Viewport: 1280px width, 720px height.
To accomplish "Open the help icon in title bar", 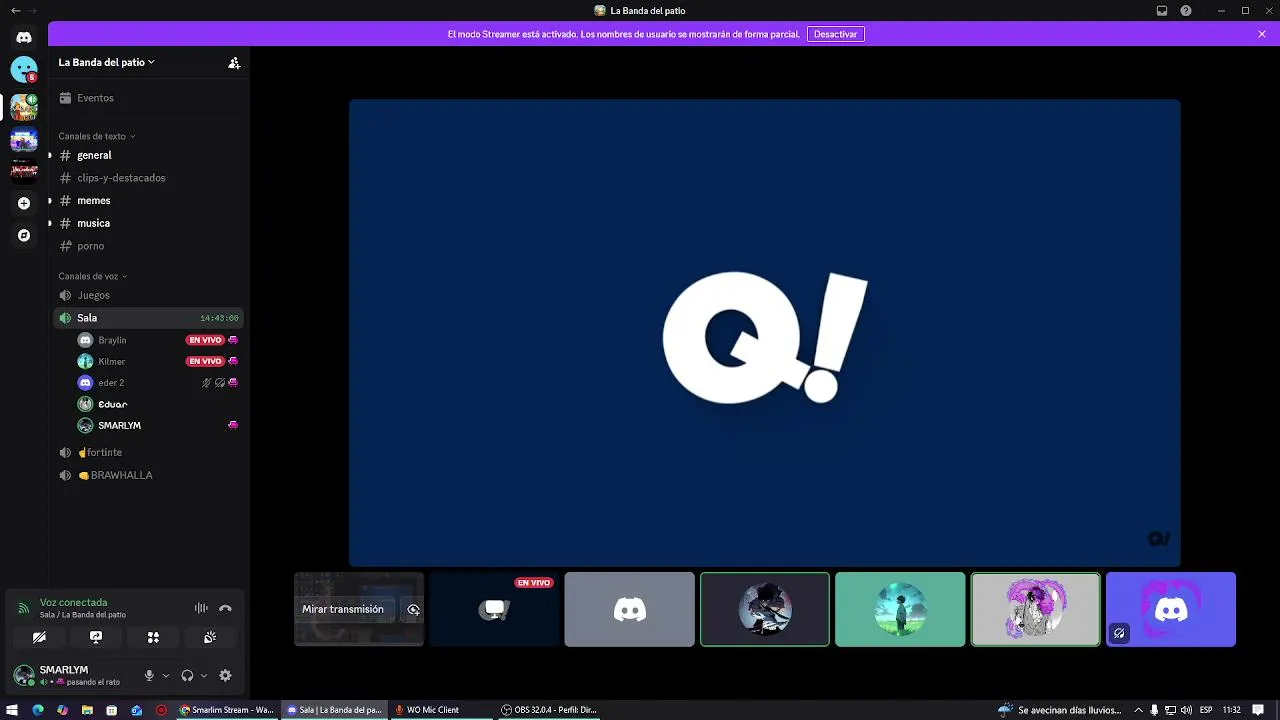I will (1186, 10).
